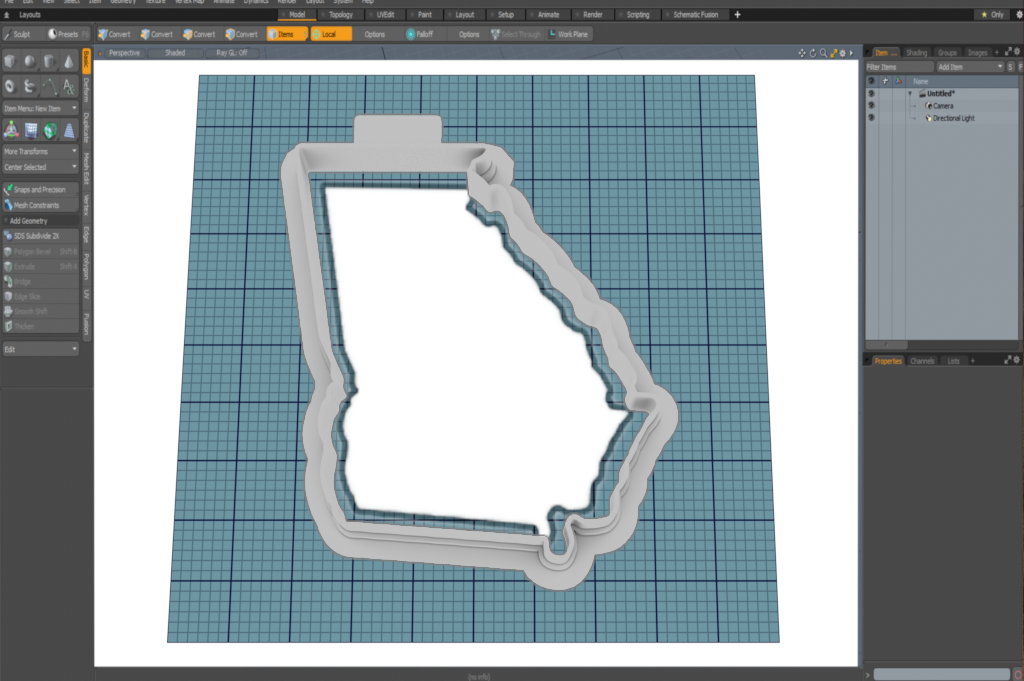
Task: Open the Item List panel gear icon
Action: click(1017, 52)
